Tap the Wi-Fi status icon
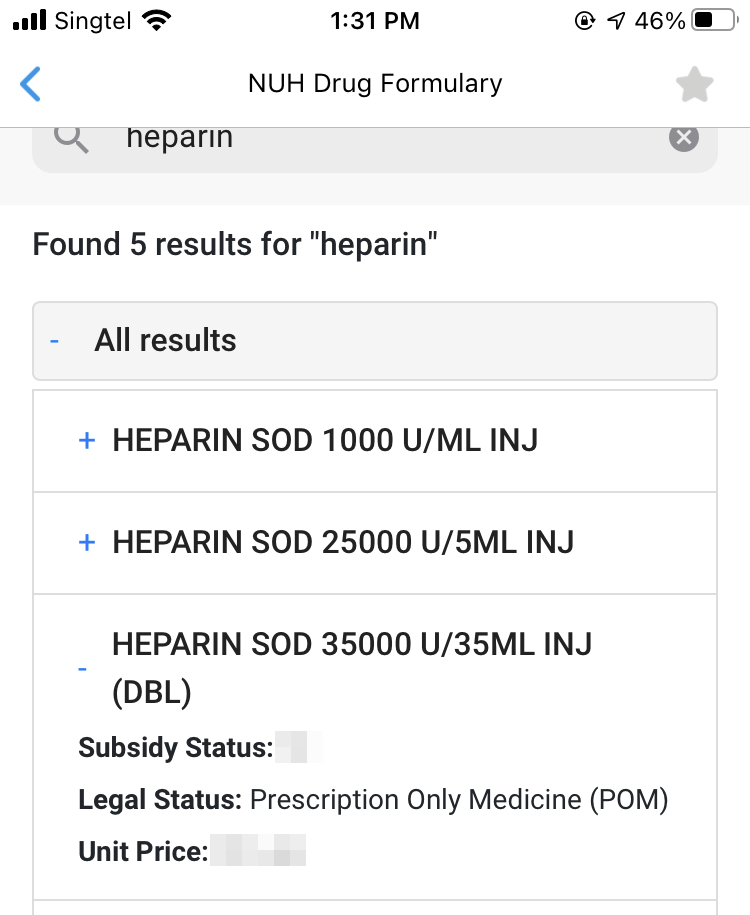The height and width of the screenshot is (915, 750). [156, 20]
